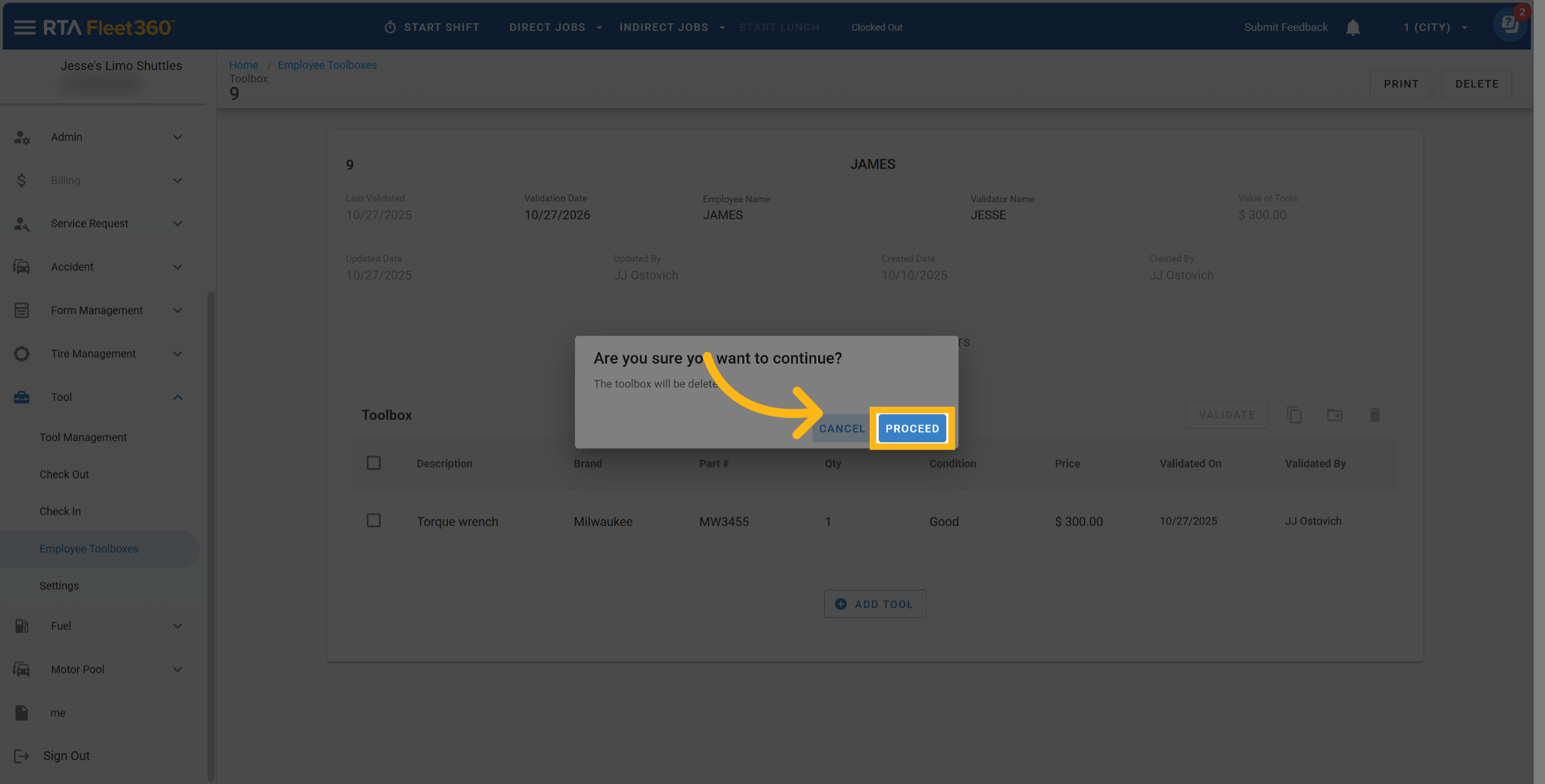The width and height of the screenshot is (1545, 784).
Task: Open the notifications bell
Action: 1353,28
